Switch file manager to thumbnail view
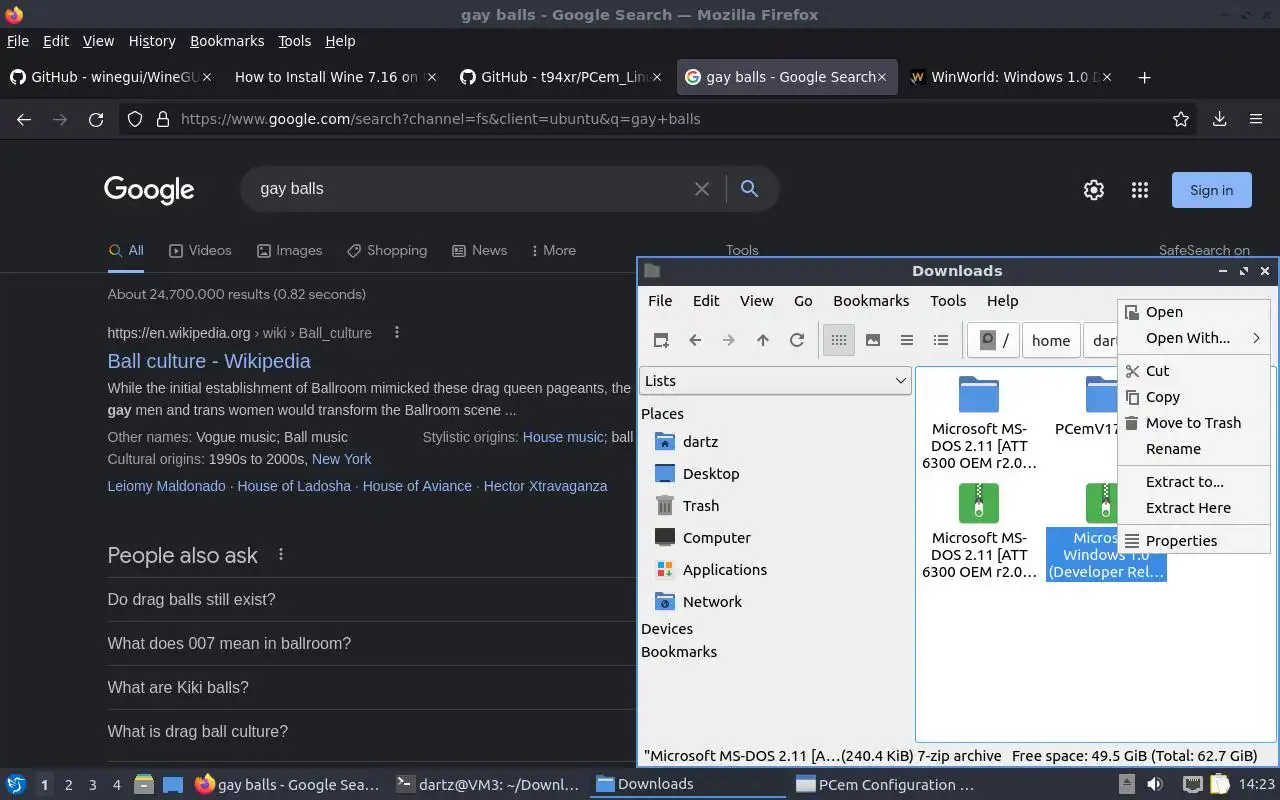 coord(873,340)
